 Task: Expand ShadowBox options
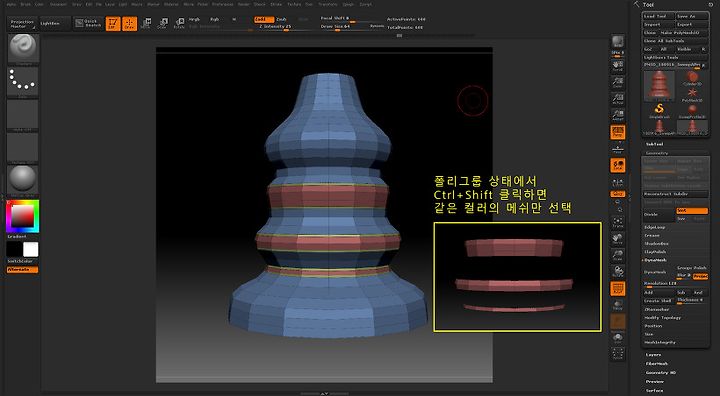tap(656, 243)
